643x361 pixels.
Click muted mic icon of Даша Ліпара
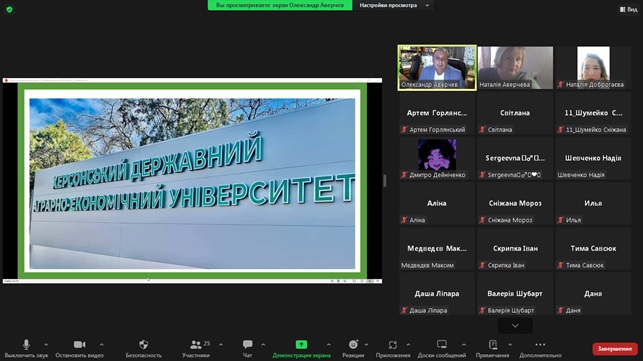[x=404, y=310]
